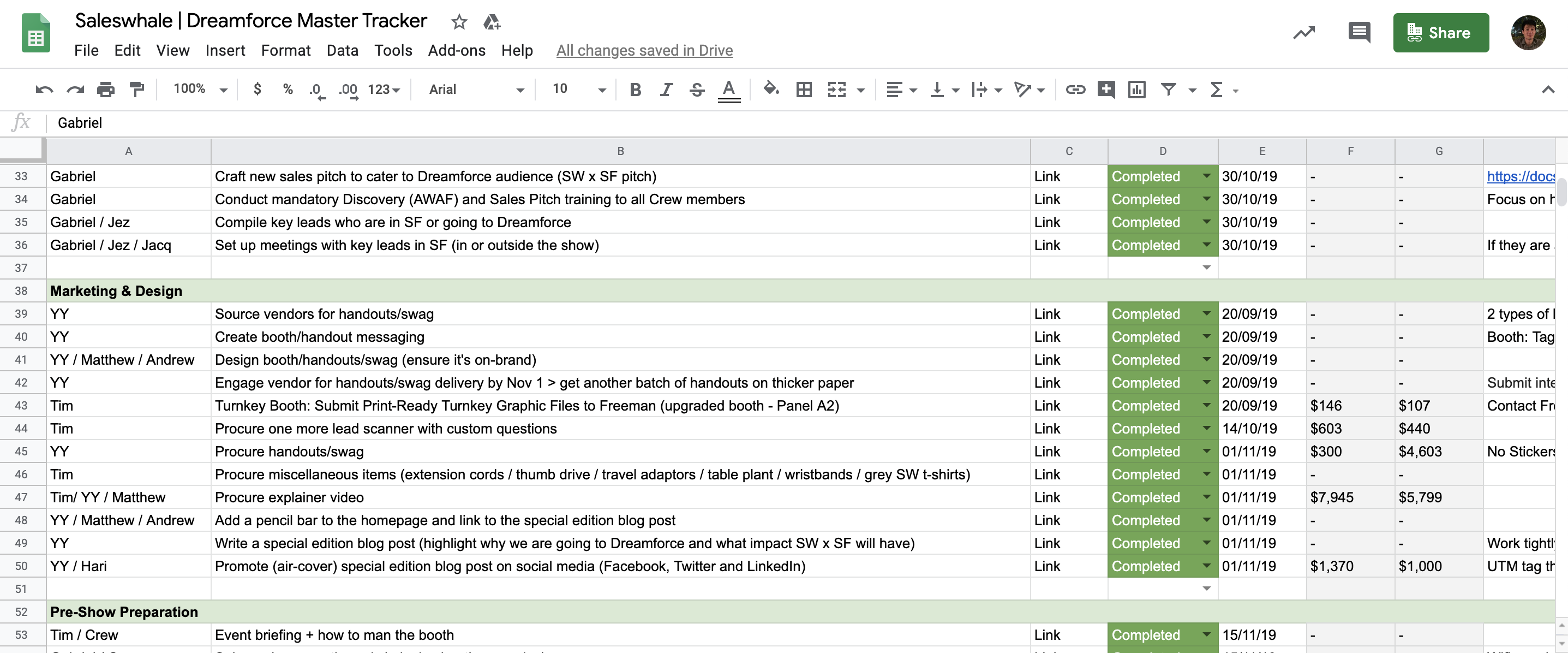Select the Marketing & Design section cell
The image size is (1568, 653).
[800, 290]
